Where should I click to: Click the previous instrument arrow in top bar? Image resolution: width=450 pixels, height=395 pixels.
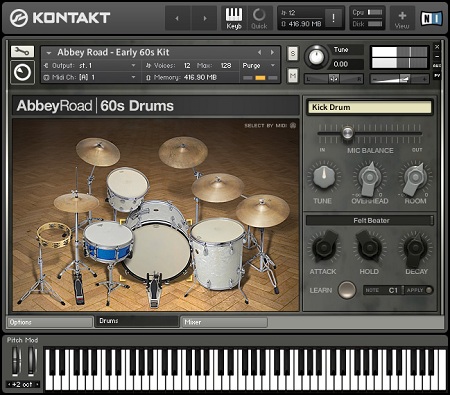click(177, 18)
